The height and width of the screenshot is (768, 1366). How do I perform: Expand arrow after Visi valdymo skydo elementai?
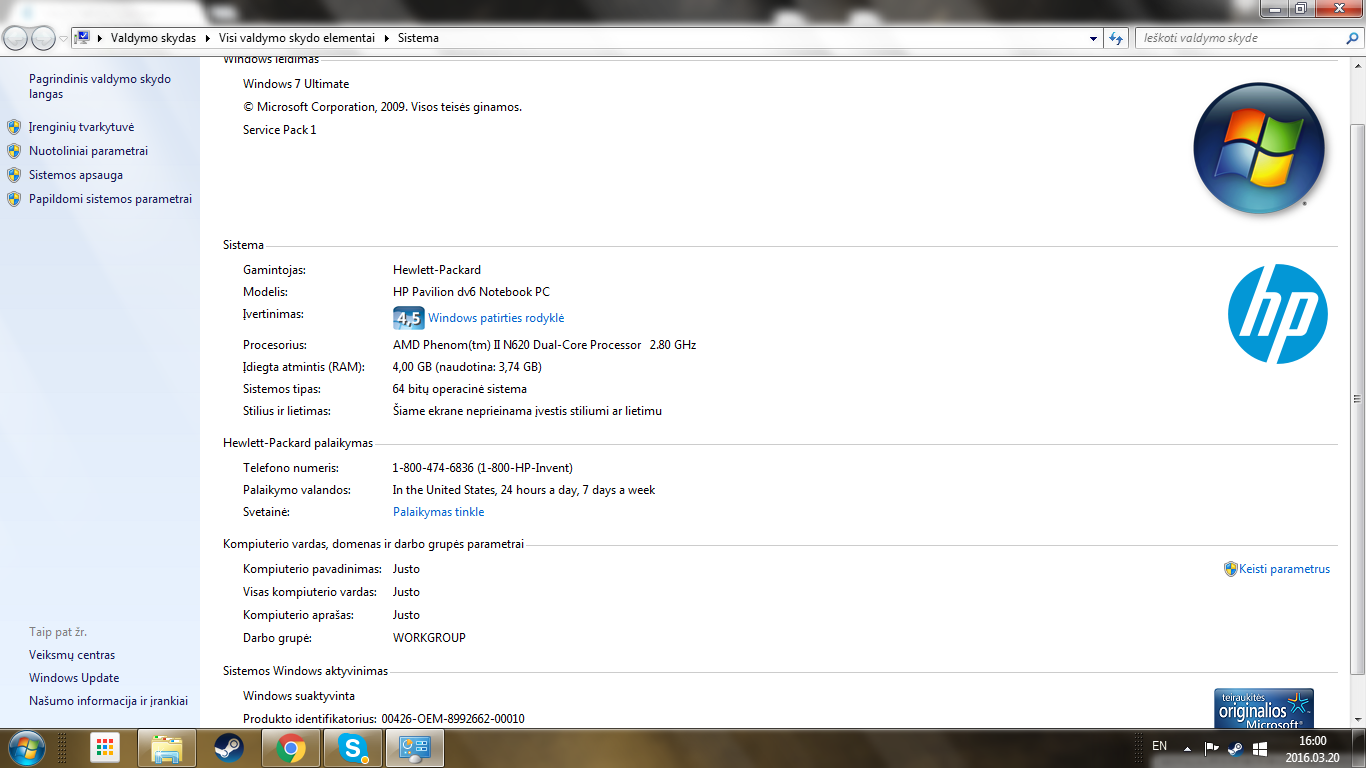(387, 38)
